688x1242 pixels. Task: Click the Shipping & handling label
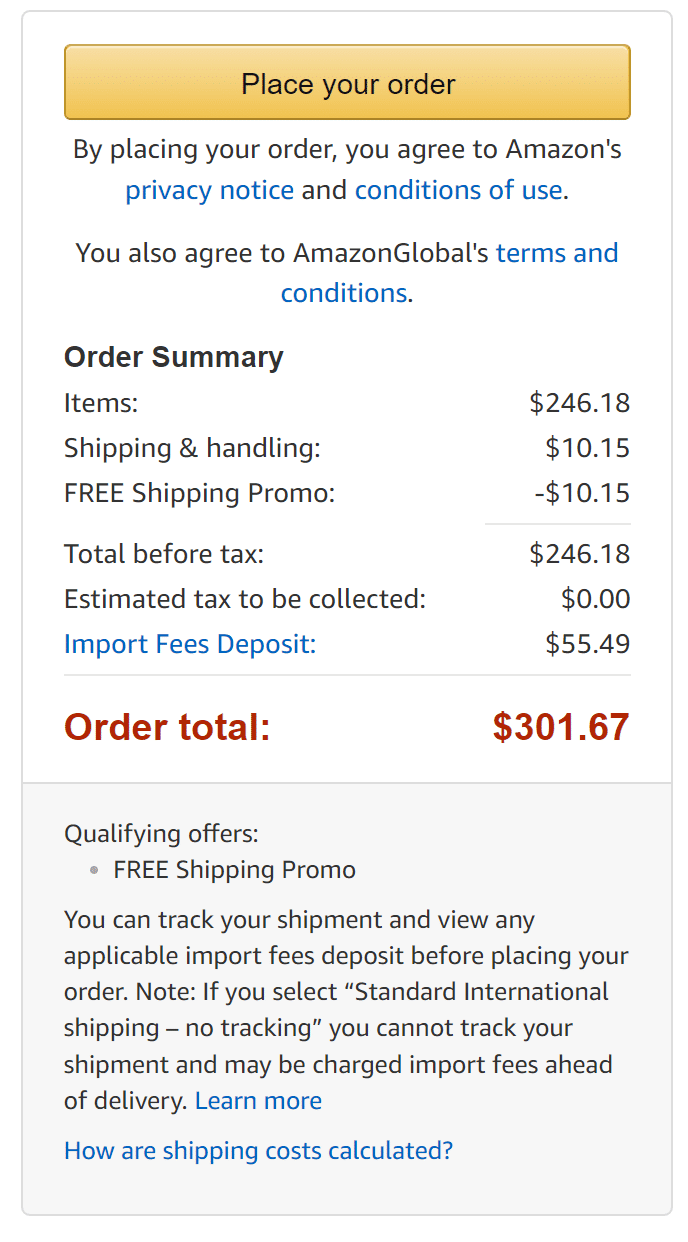click(192, 448)
